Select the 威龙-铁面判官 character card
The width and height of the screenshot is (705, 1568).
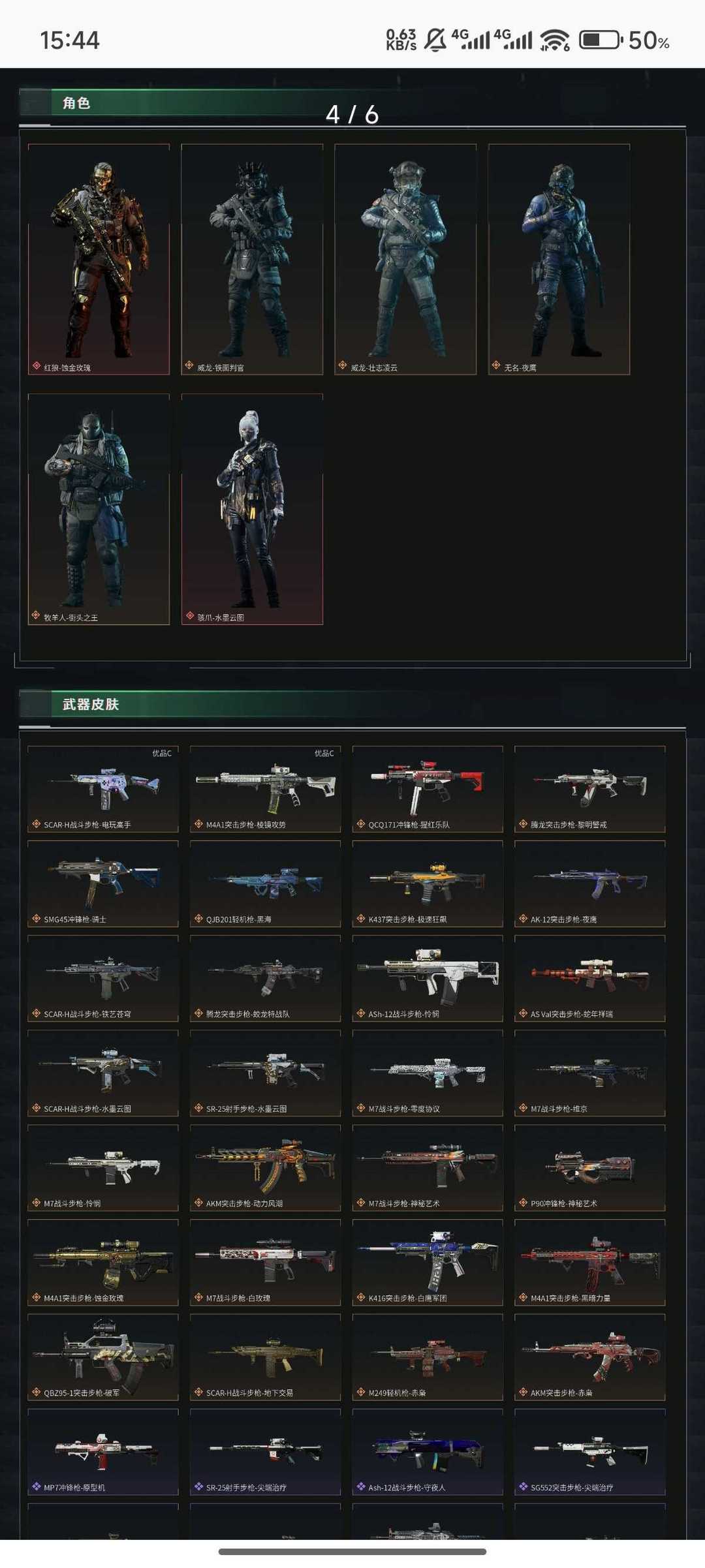(252, 259)
